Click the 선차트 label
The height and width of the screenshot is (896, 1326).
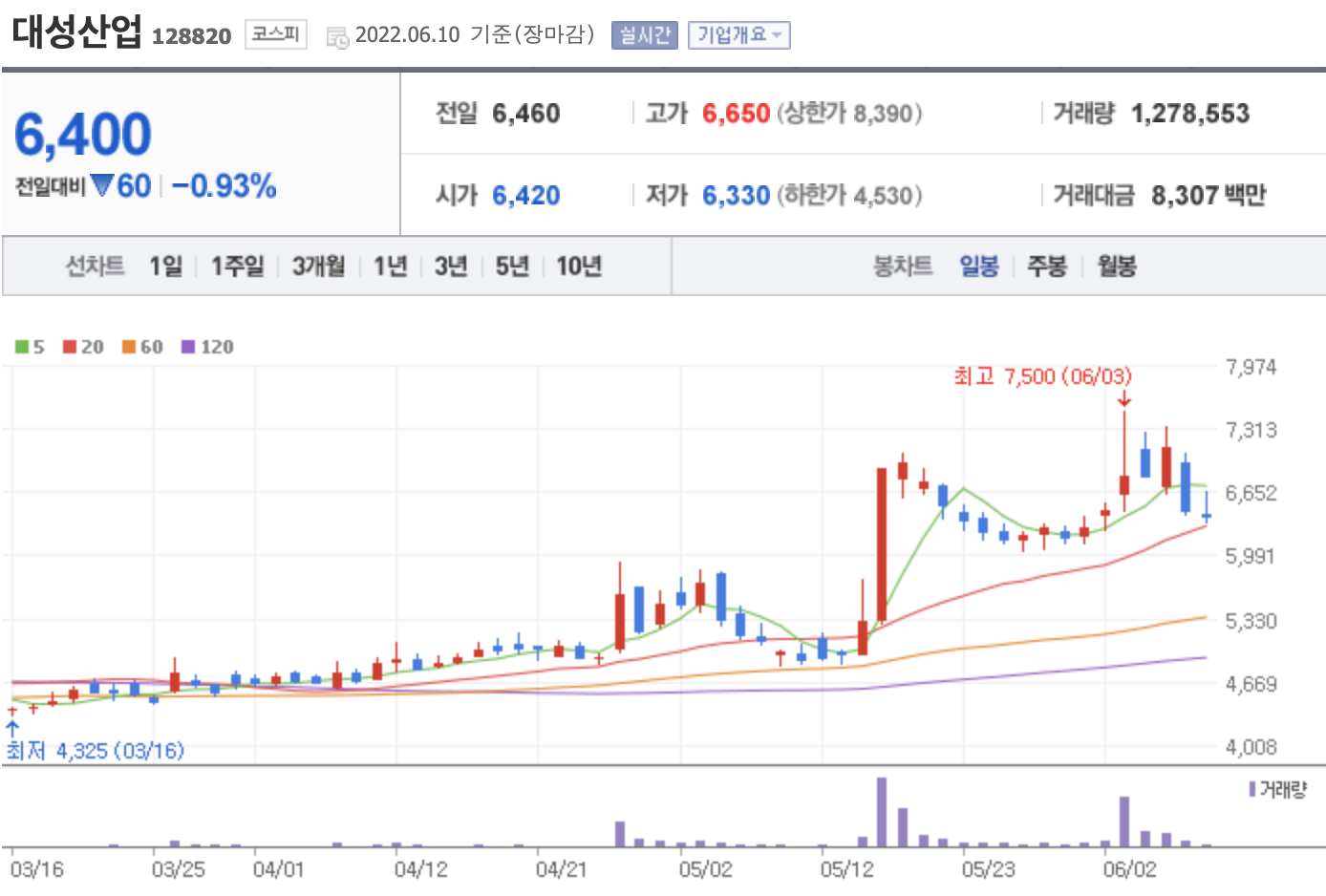coord(95,266)
